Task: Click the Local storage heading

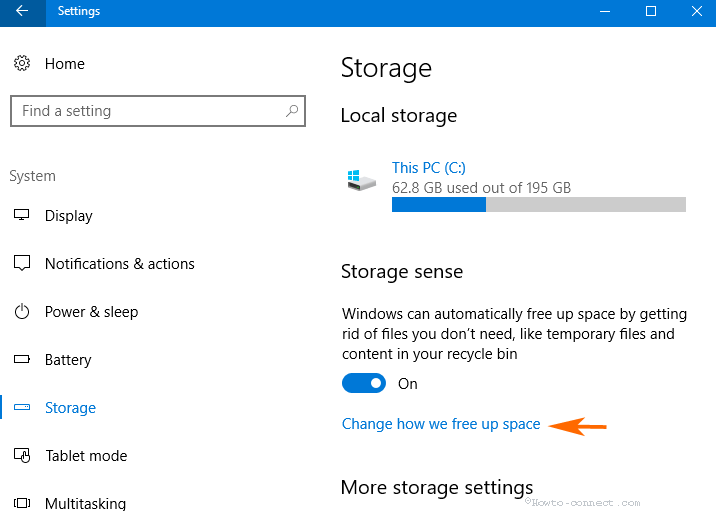Action: point(399,115)
